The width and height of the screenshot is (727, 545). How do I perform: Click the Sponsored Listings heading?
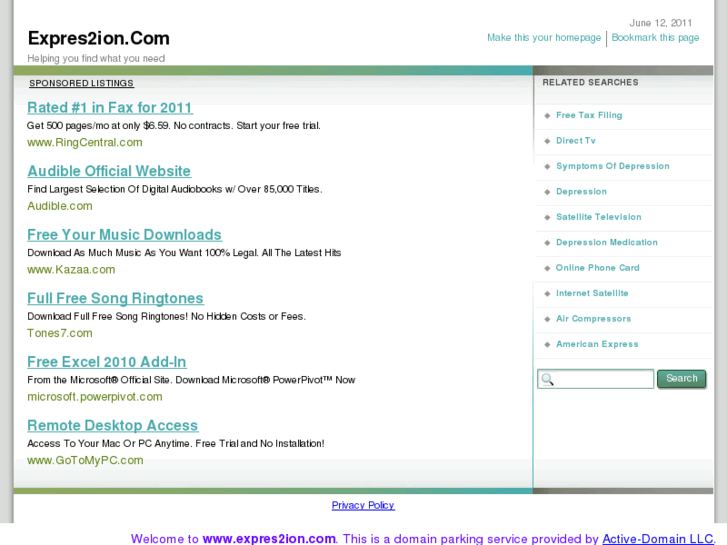81,83
